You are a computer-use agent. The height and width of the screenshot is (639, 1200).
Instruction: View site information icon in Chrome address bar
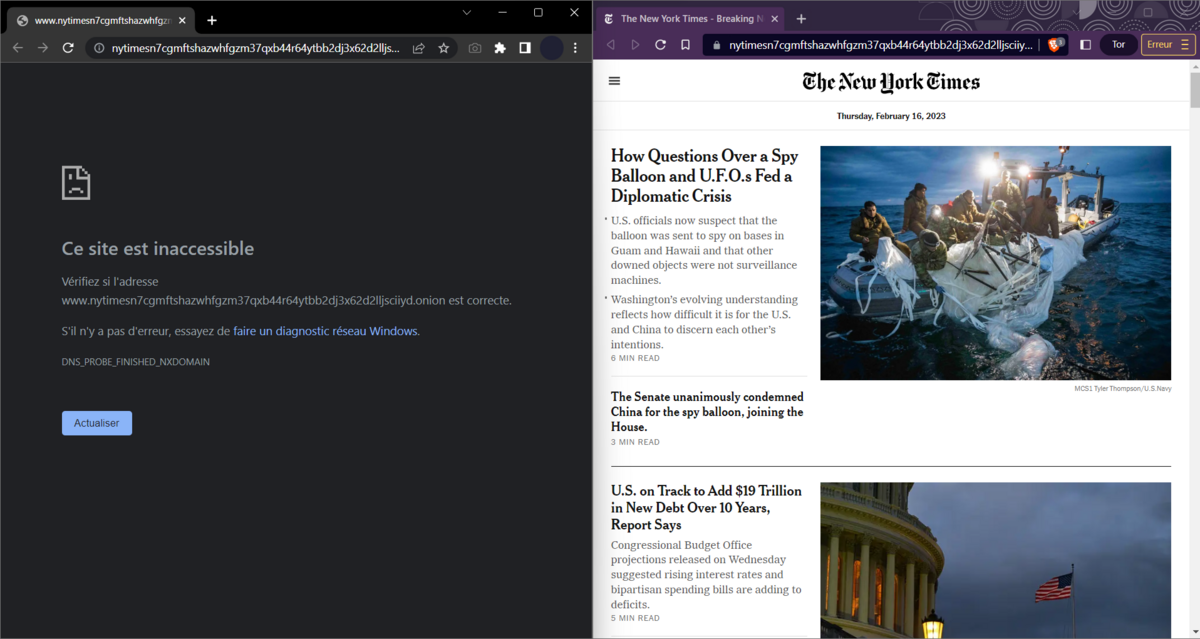tap(98, 47)
